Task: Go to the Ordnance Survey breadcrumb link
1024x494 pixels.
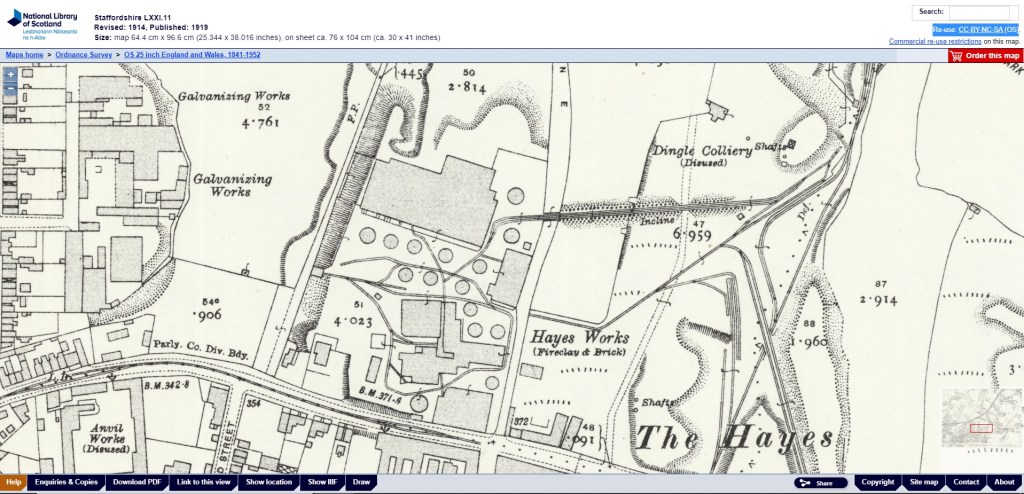Action: coord(84,54)
